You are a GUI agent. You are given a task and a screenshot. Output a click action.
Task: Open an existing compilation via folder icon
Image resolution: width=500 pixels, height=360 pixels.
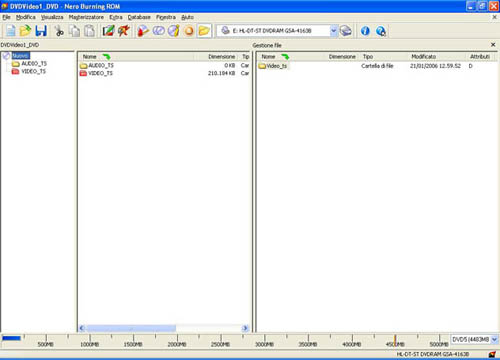pyautogui.click(x=25, y=31)
